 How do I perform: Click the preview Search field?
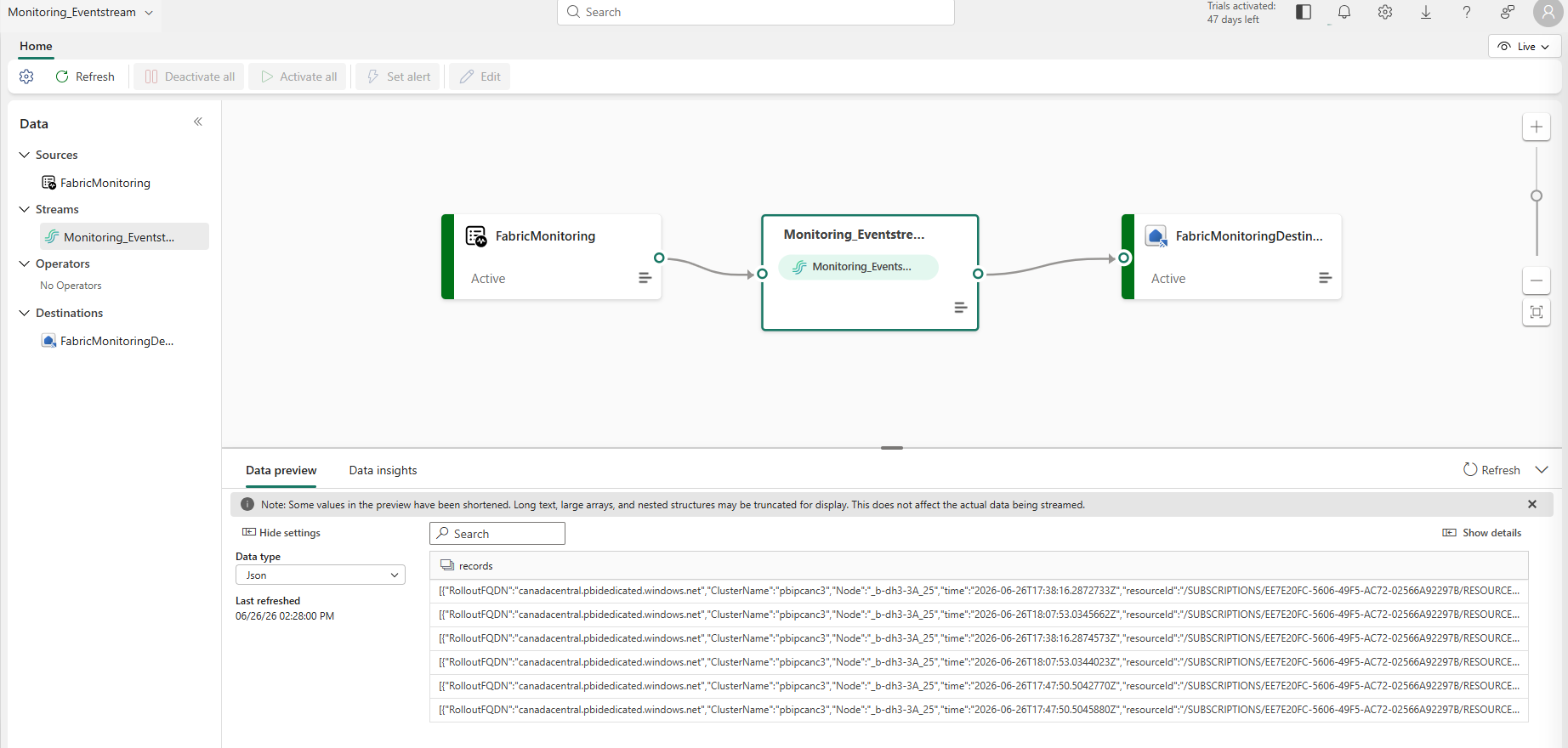click(x=497, y=534)
